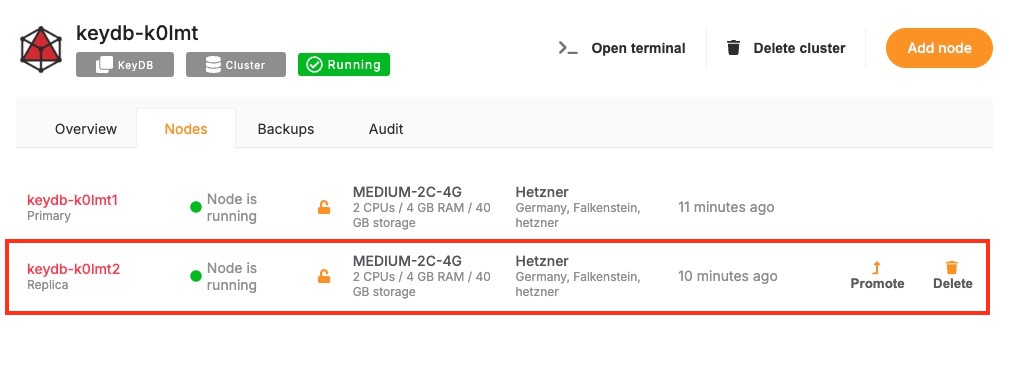Click the trash icon beside Delete cluster
Image resolution: width=1009 pixels, height=373 pixels.
tap(734, 48)
